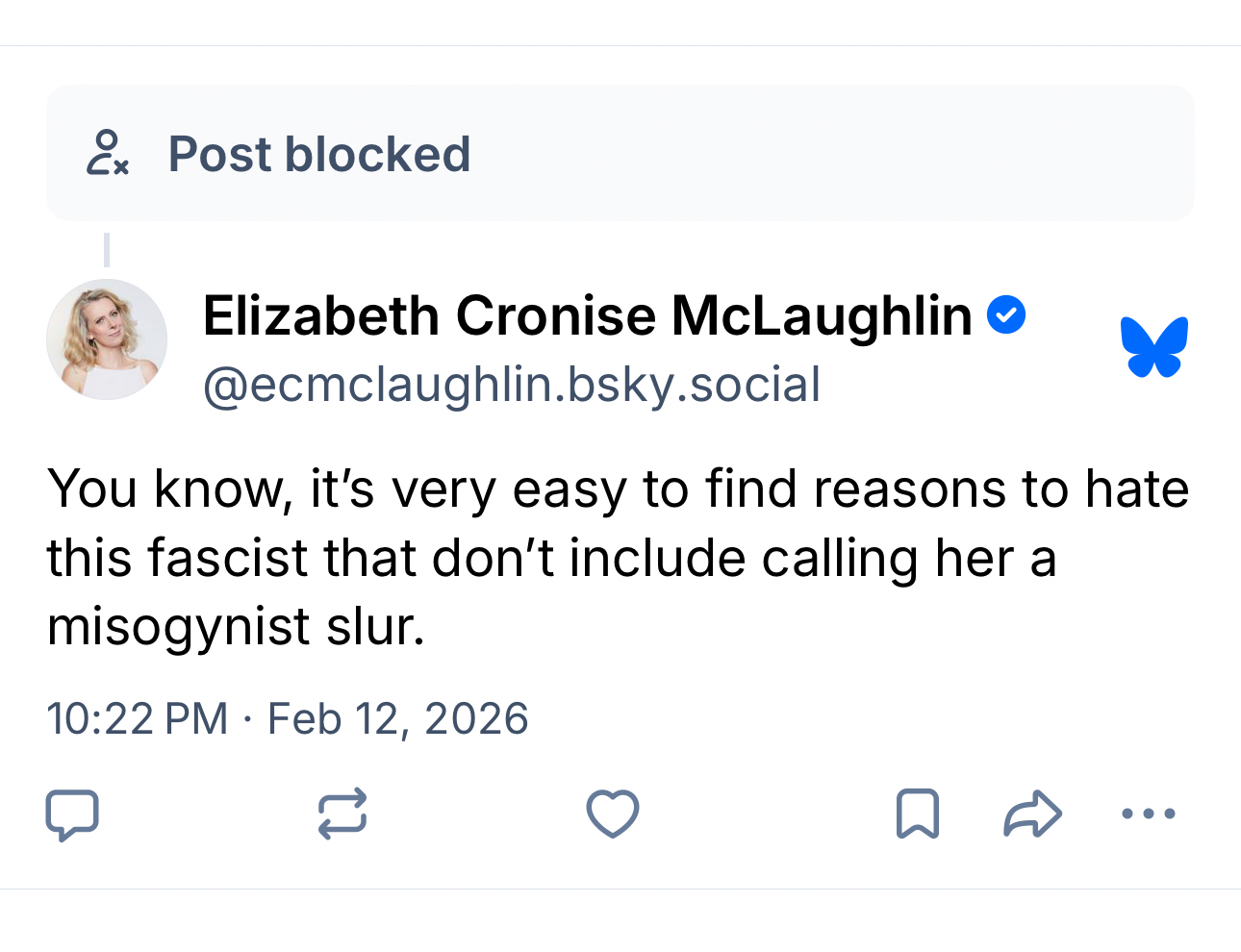Click the reply speech bubble icon
Viewport: 1241px width, 952px height.
[72, 814]
